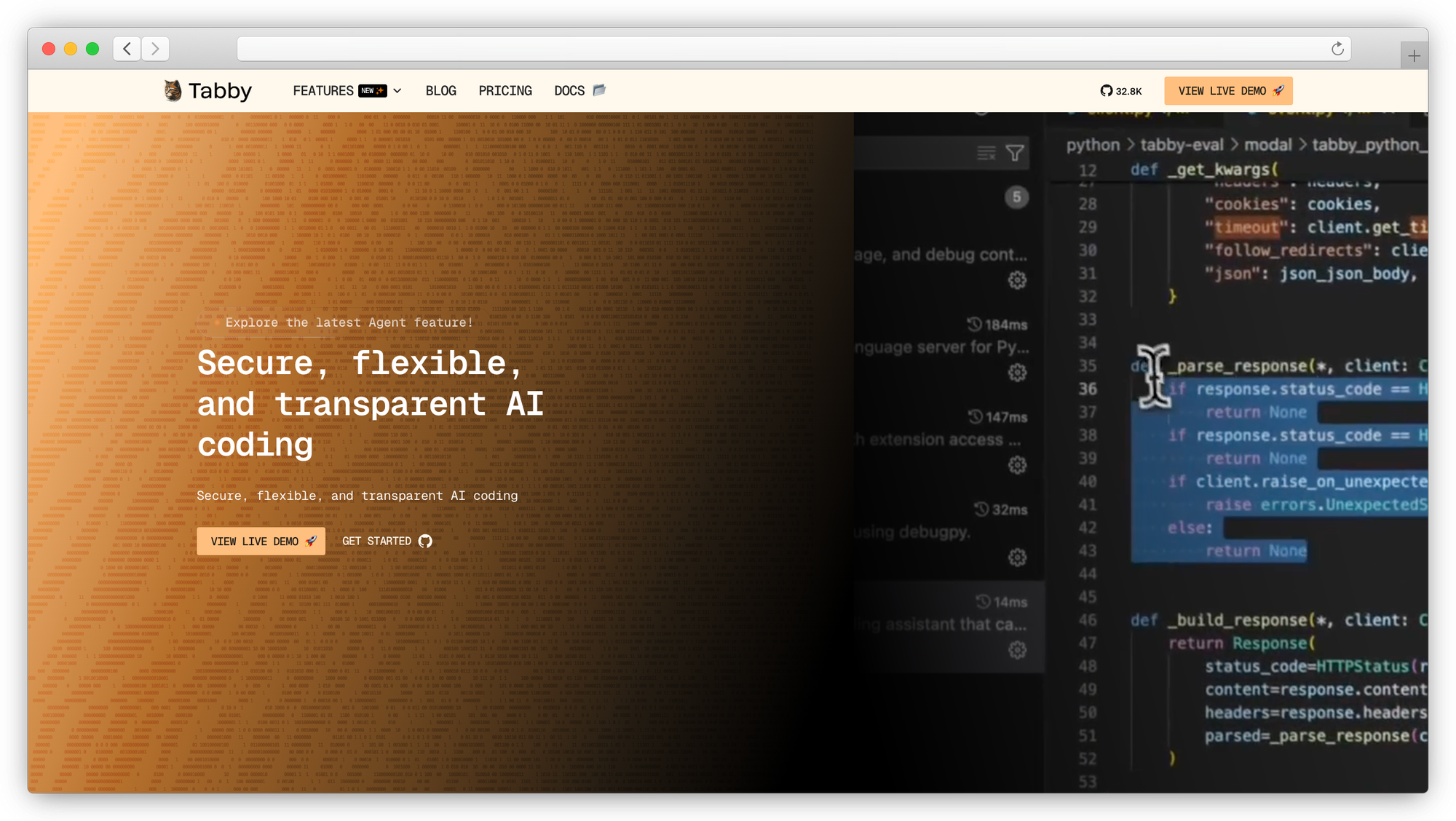Viewport: 1456px width, 821px height.
Task: Click 'Explore the latest Agent feature!' banner
Action: pos(348,322)
